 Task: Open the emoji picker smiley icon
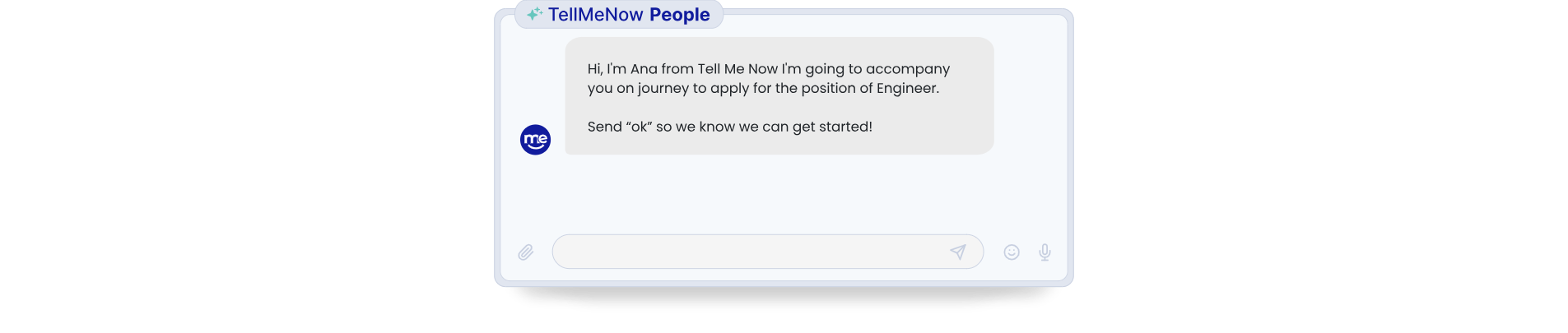(x=1012, y=252)
